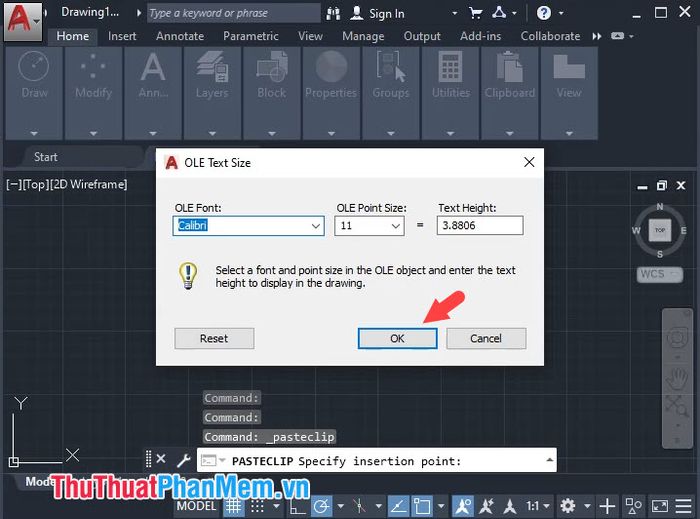
Task: Click the search binoculars icon
Action: pyautogui.click(x=333, y=13)
